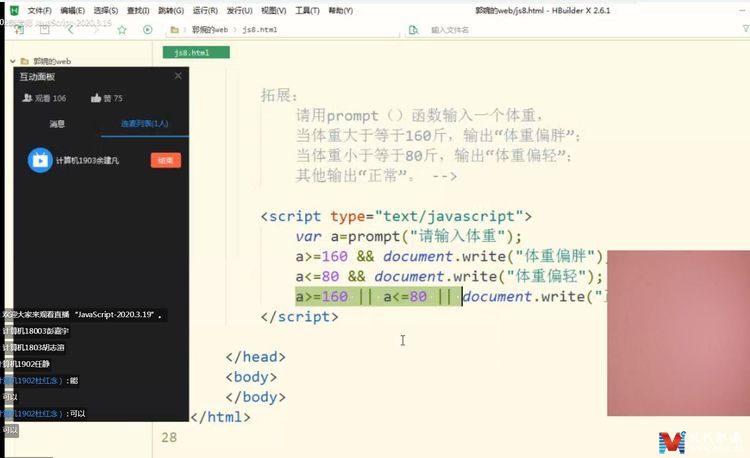
Task: Click the folder icon in breadcrumb bar
Action: pyautogui.click(x=175, y=30)
